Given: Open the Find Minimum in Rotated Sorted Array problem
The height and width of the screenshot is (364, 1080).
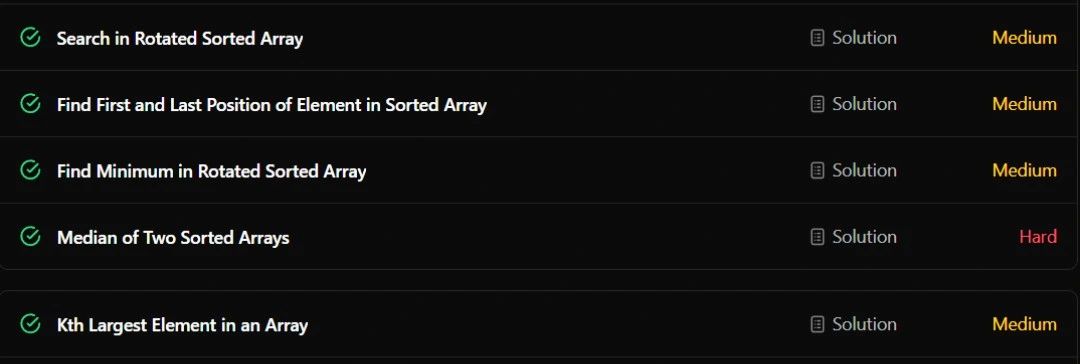Looking at the screenshot, I should tap(211, 171).
